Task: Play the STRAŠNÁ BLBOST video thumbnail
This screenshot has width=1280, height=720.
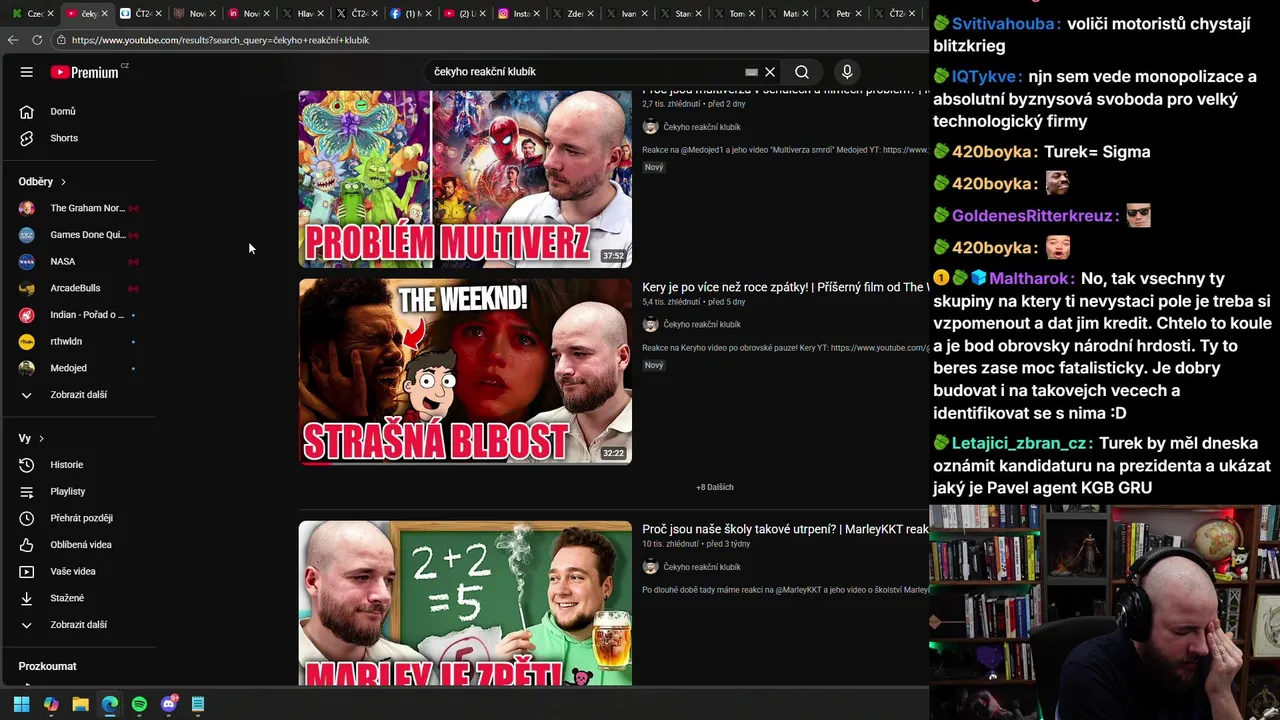Action: click(x=465, y=371)
